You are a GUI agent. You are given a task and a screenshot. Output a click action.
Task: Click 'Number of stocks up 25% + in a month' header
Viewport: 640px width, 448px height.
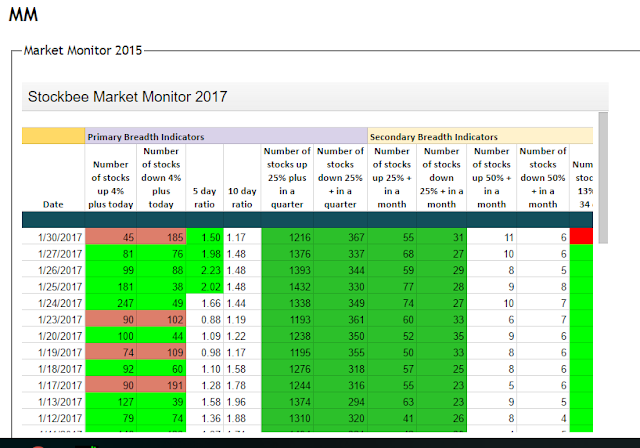coord(392,177)
